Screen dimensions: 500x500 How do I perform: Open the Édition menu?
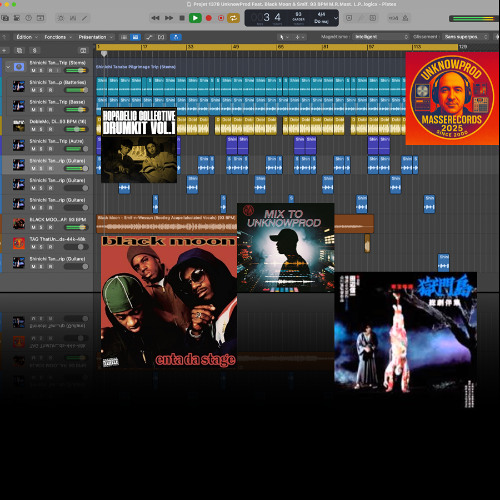click(x=26, y=37)
